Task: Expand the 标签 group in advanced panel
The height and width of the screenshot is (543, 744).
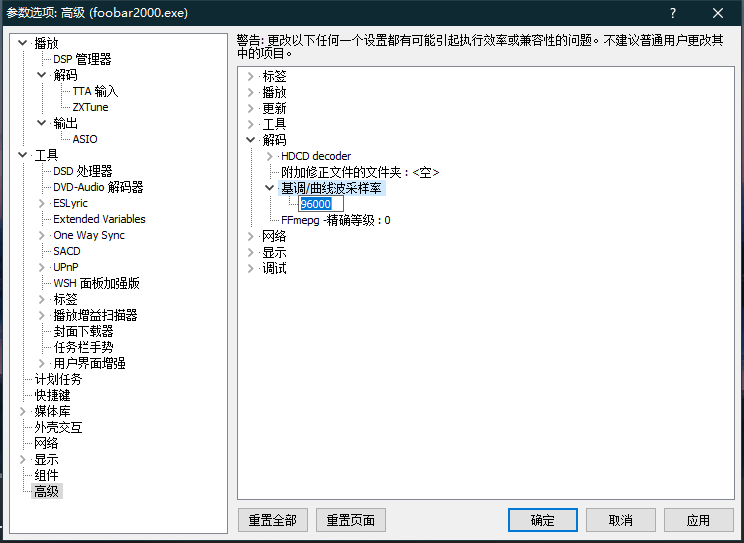Action: pyautogui.click(x=251, y=76)
